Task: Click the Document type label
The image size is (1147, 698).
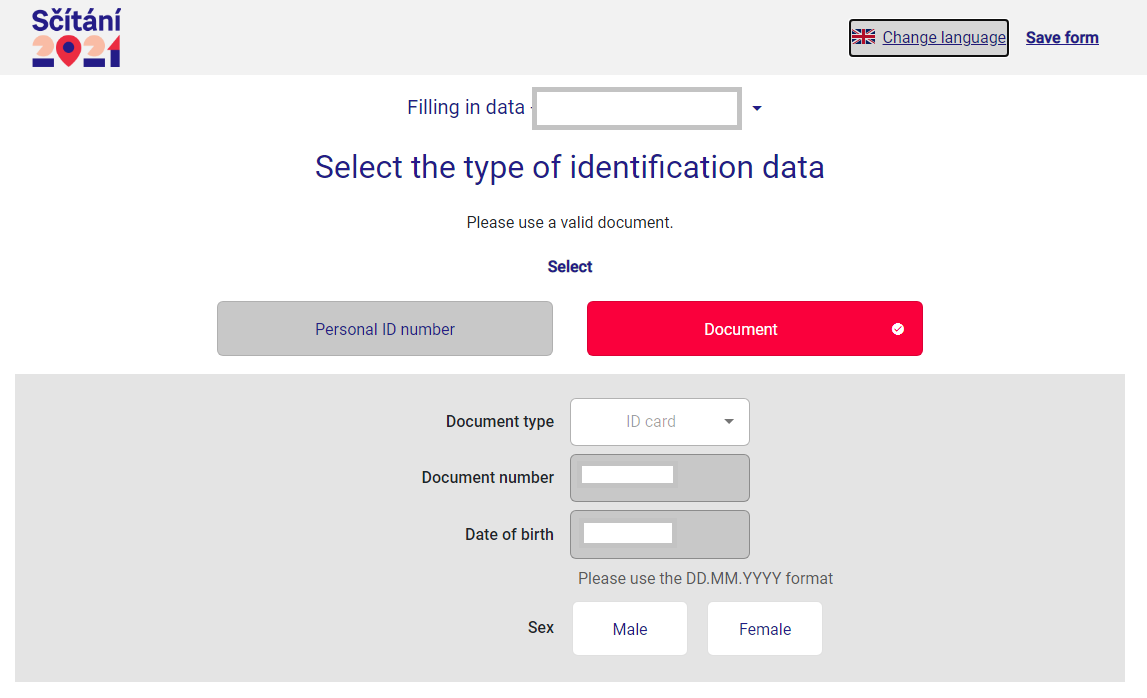Action: (x=500, y=422)
